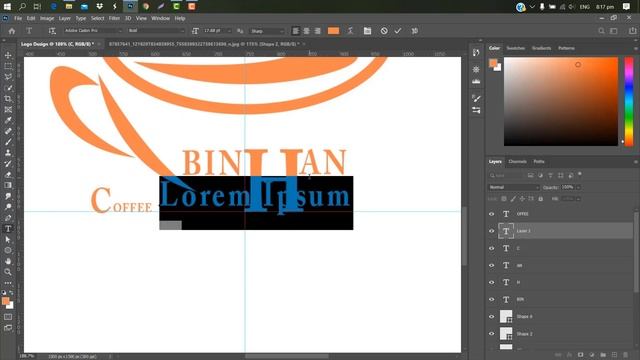Open the Layers panel options menu
640x360 pixels.
[636, 162]
